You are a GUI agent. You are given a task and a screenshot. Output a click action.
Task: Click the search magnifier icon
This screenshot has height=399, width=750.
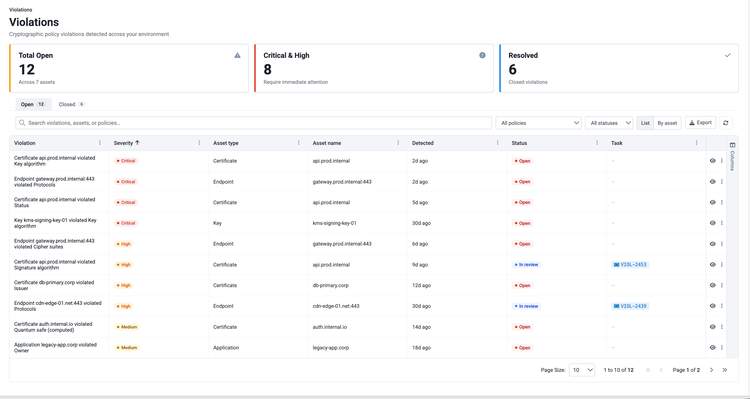point(22,123)
